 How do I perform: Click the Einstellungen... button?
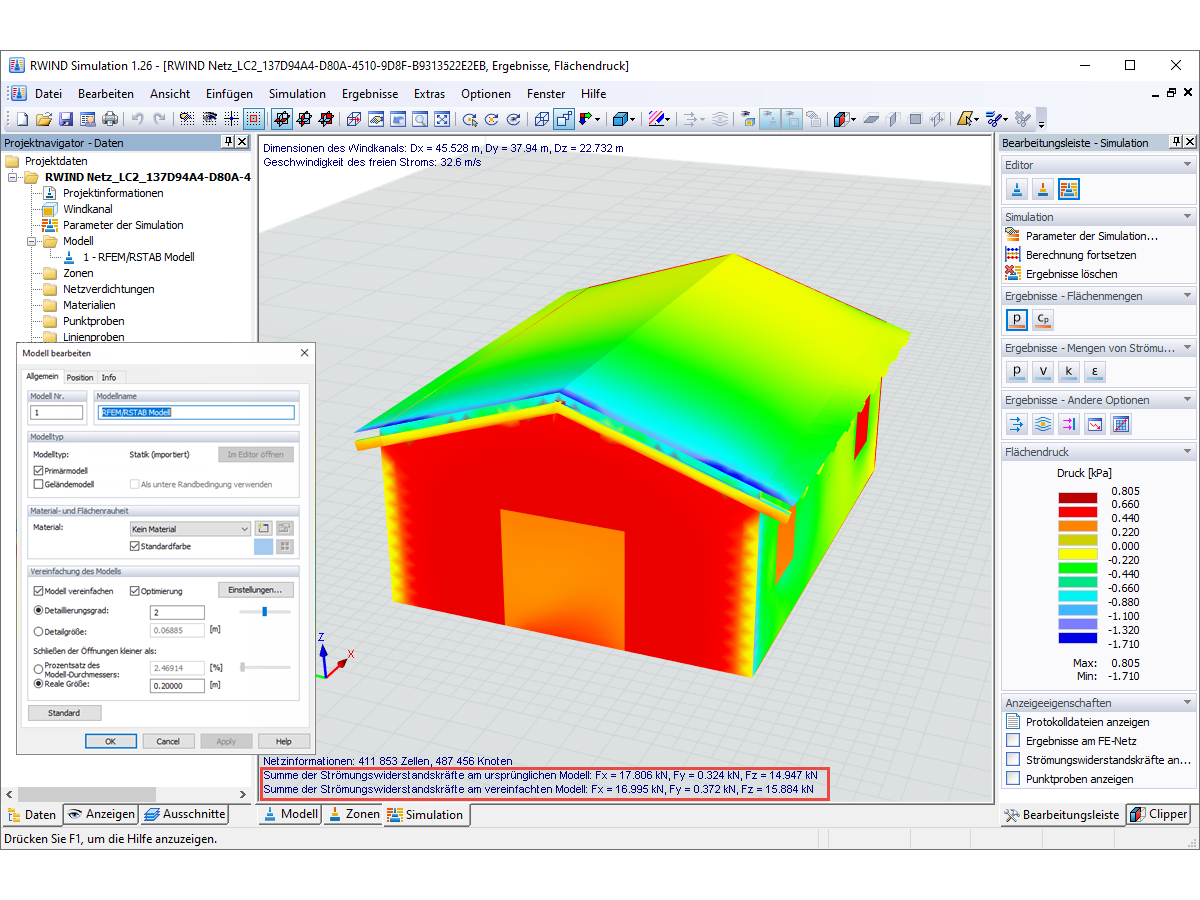pyautogui.click(x=256, y=590)
